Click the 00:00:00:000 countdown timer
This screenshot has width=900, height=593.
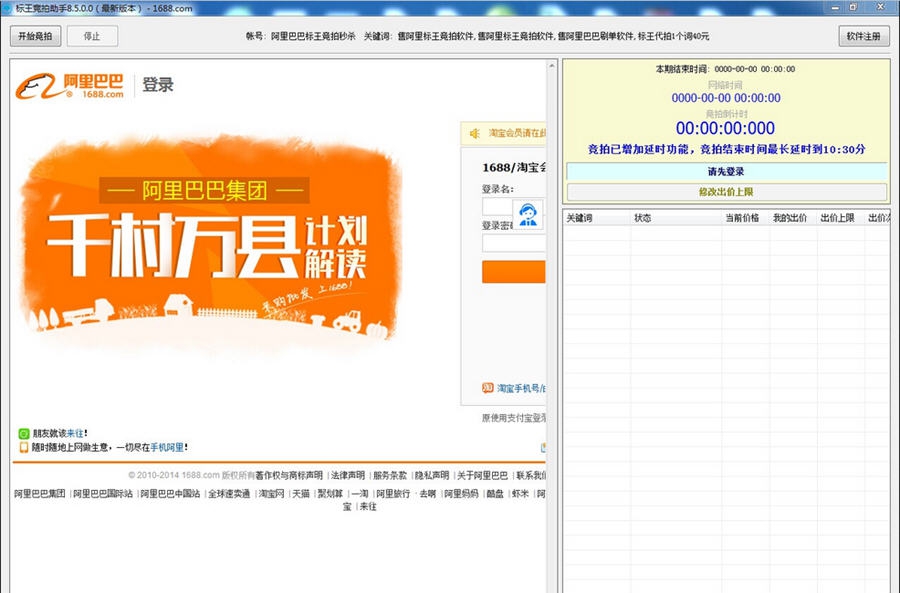726,128
